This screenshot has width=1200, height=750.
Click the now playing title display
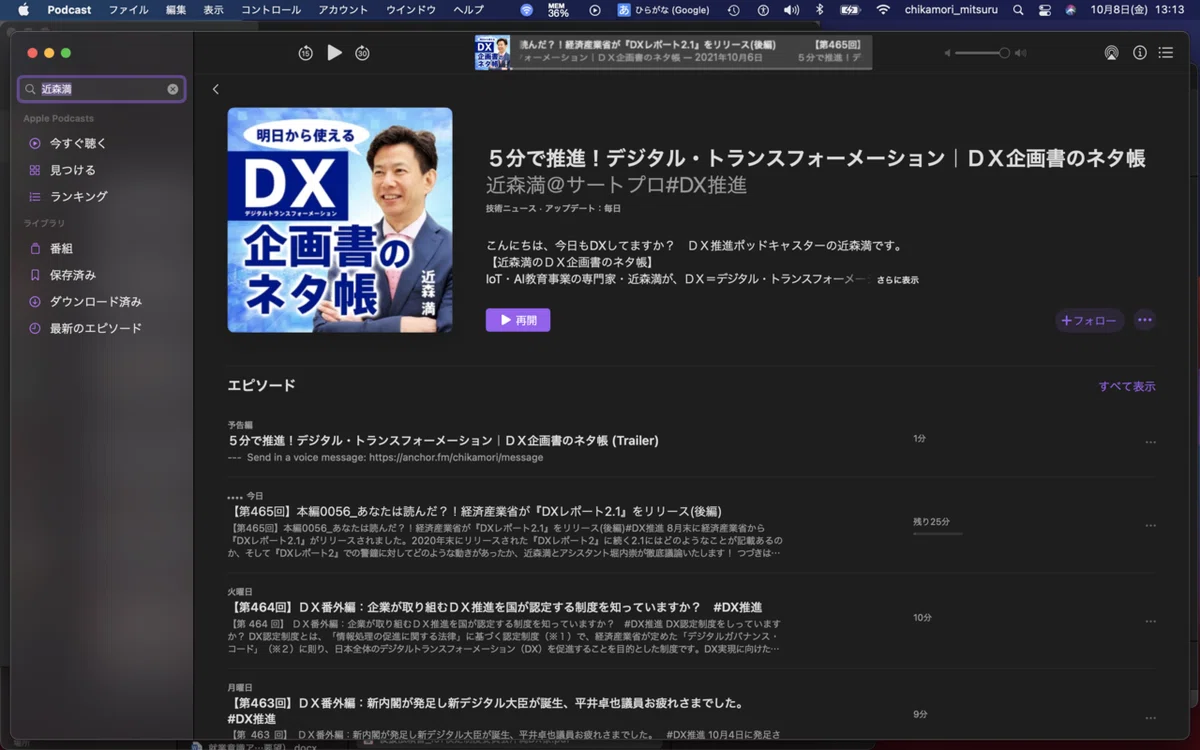[691, 53]
